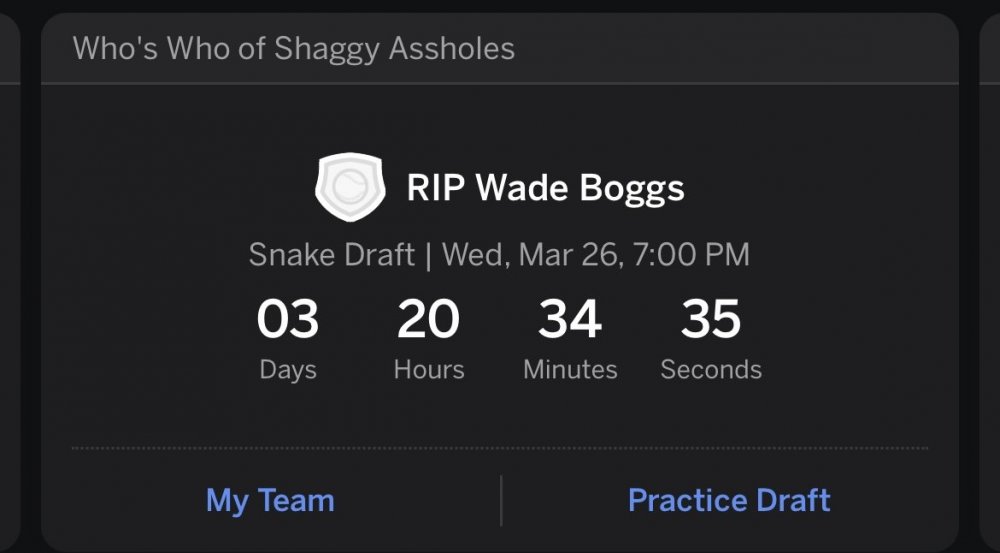This screenshot has height=553, width=1000.
Task: Click the 34 minutes countdown number
Action: [570, 320]
